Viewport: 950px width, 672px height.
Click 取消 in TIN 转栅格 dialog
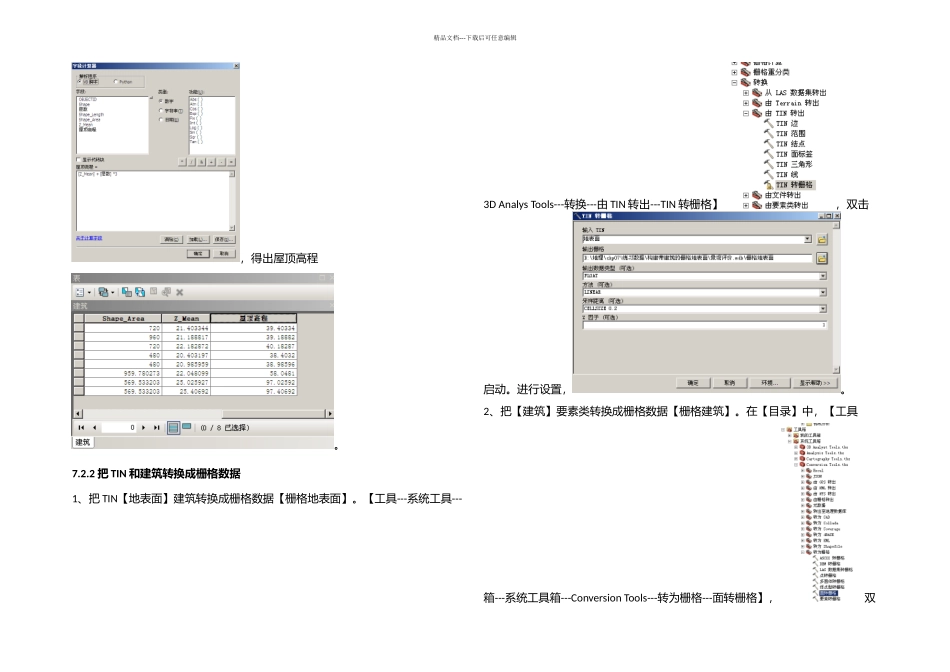pyautogui.click(x=729, y=383)
